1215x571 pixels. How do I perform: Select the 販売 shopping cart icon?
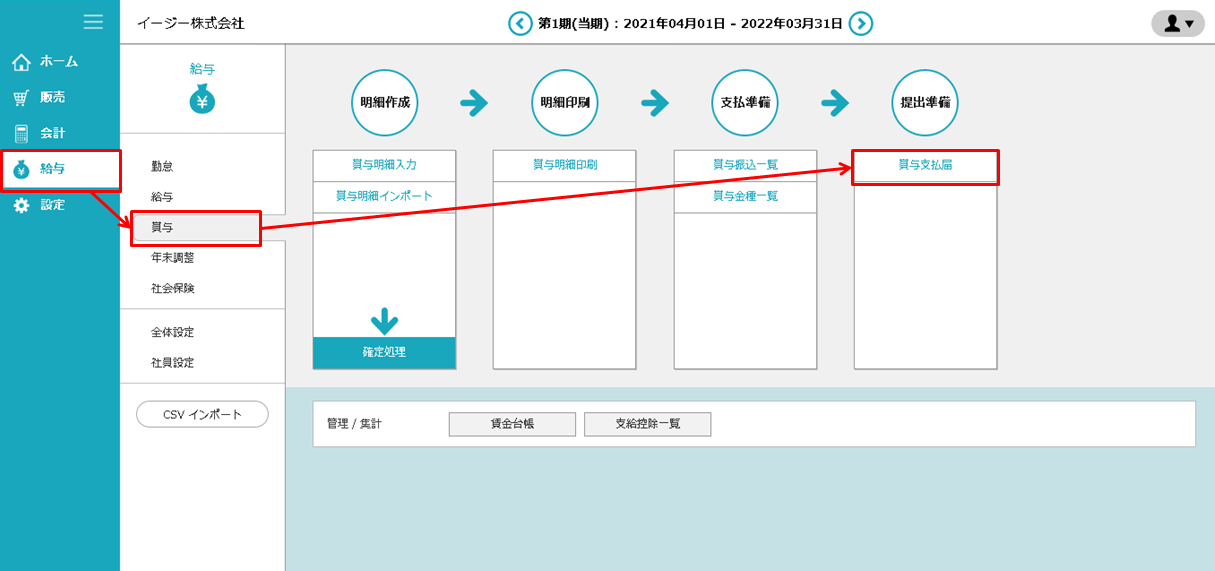(x=21, y=98)
